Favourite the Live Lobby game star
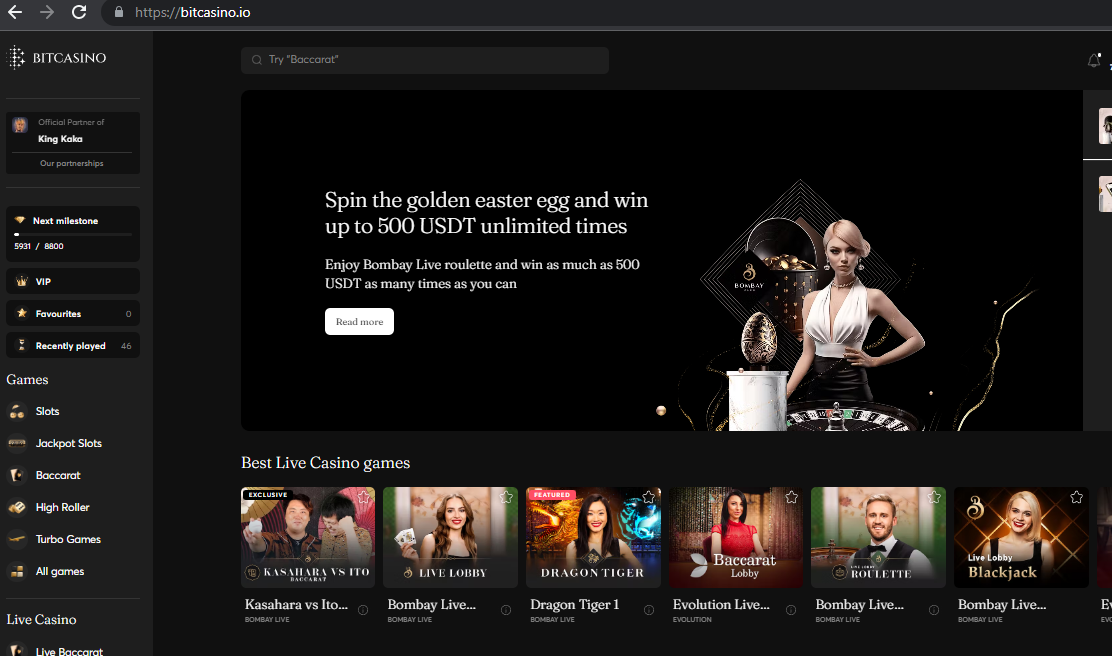The height and width of the screenshot is (656, 1112). pos(506,497)
